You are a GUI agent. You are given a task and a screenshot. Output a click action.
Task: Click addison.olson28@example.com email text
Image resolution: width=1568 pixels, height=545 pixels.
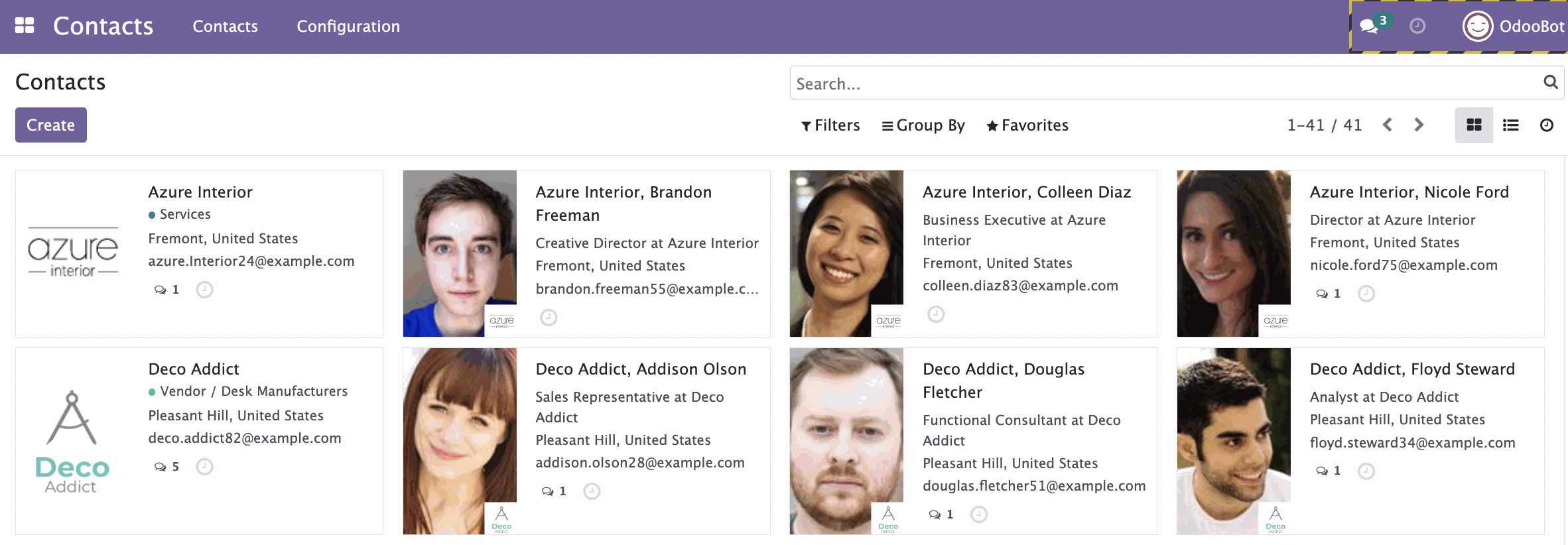click(640, 463)
